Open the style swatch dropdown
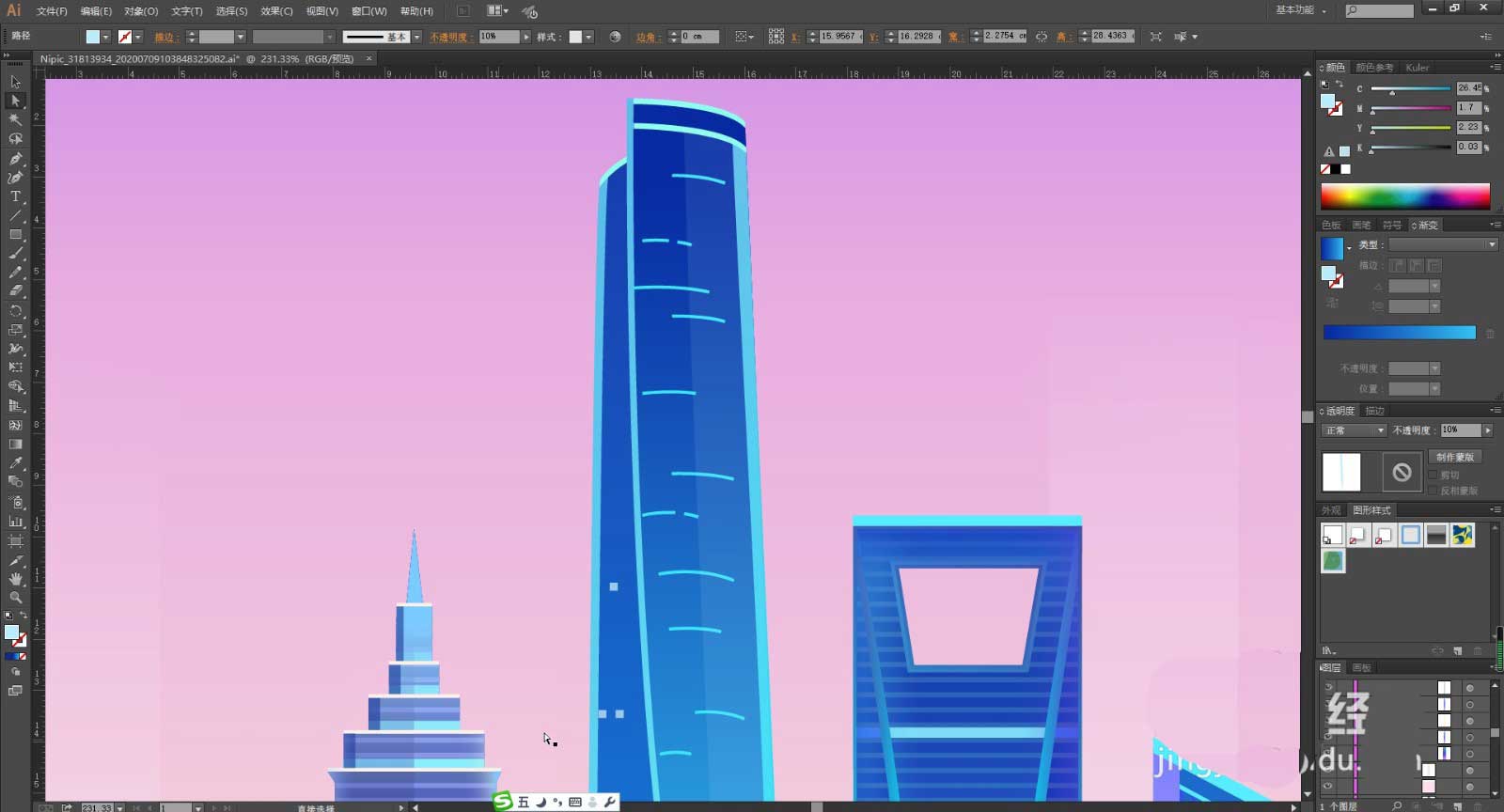This screenshot has height=812, width=1504. 588,37
